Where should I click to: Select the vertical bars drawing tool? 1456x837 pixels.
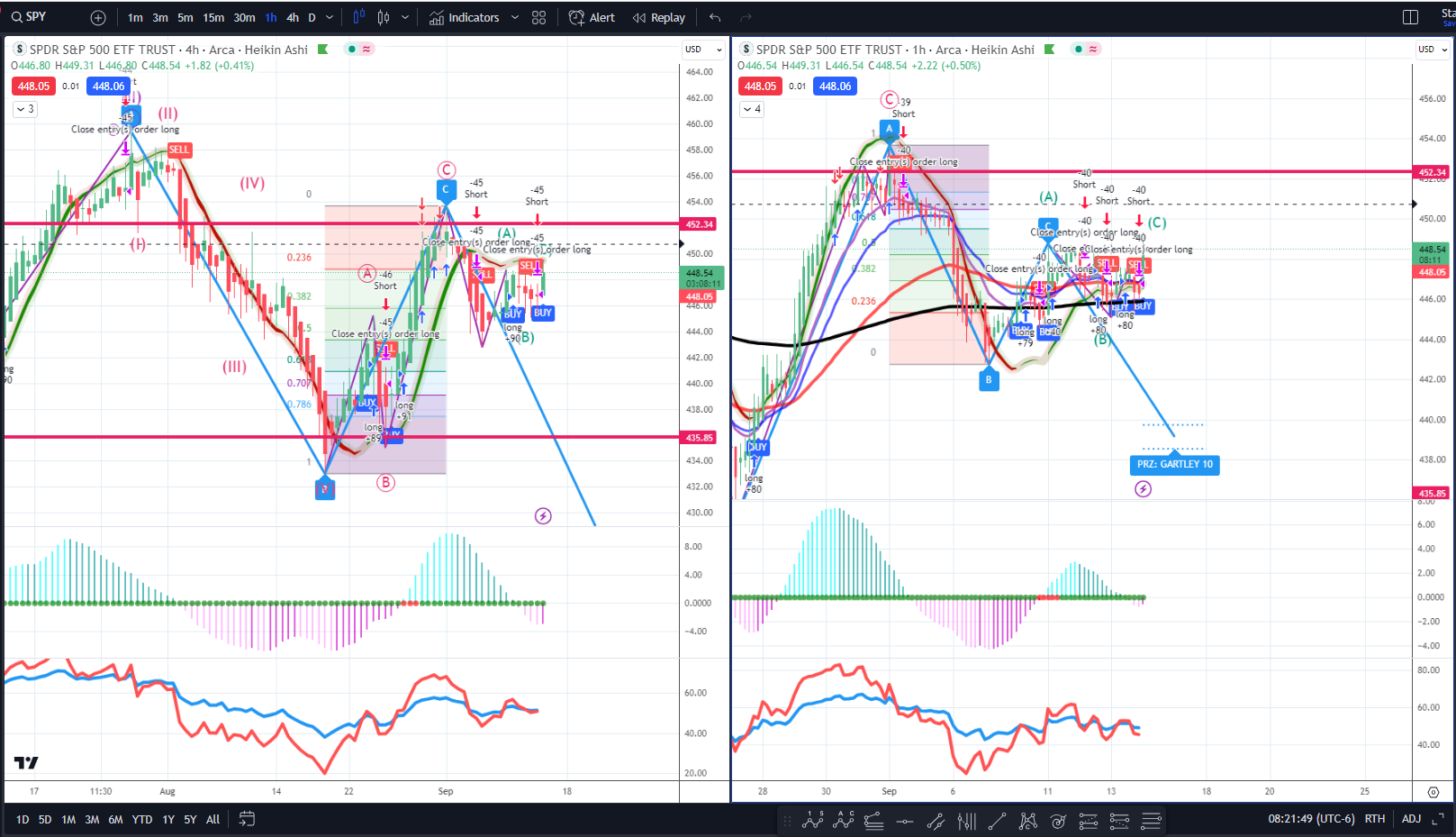(966, 821)
